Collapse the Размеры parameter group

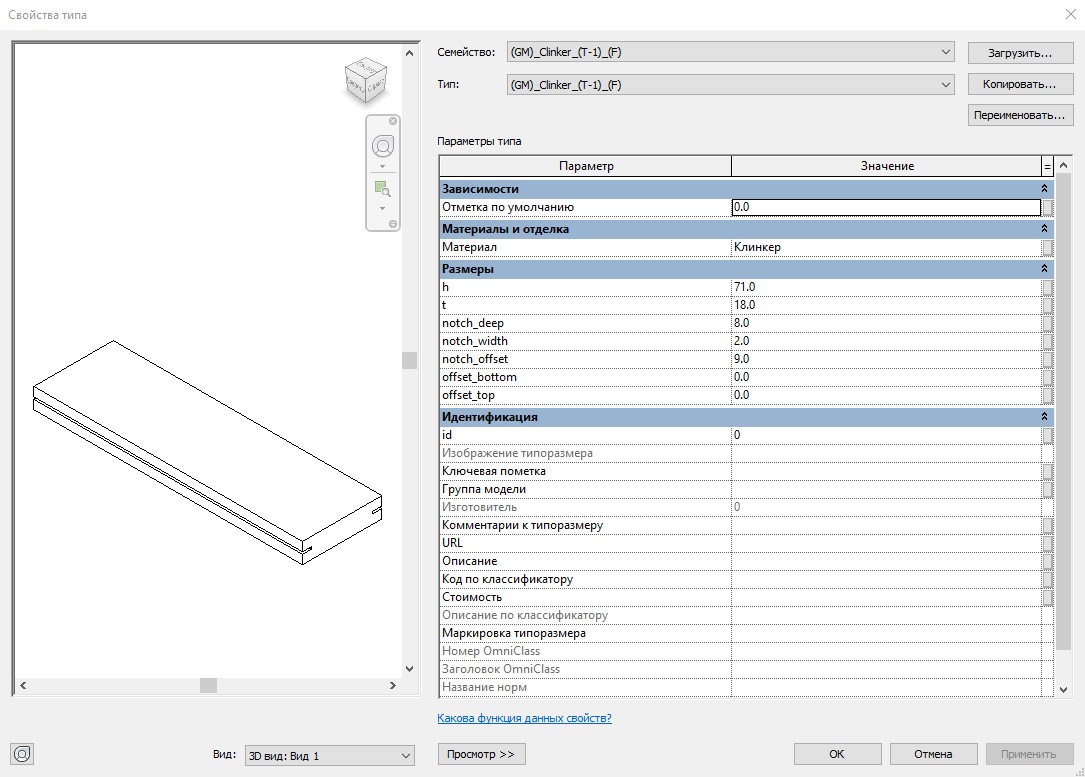point(1045,269)
